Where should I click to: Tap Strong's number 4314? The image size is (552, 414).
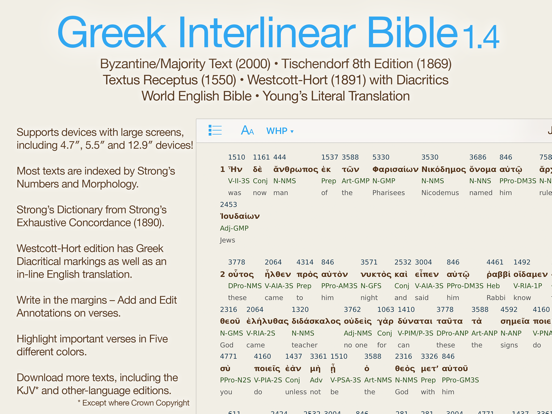(305, 262)
